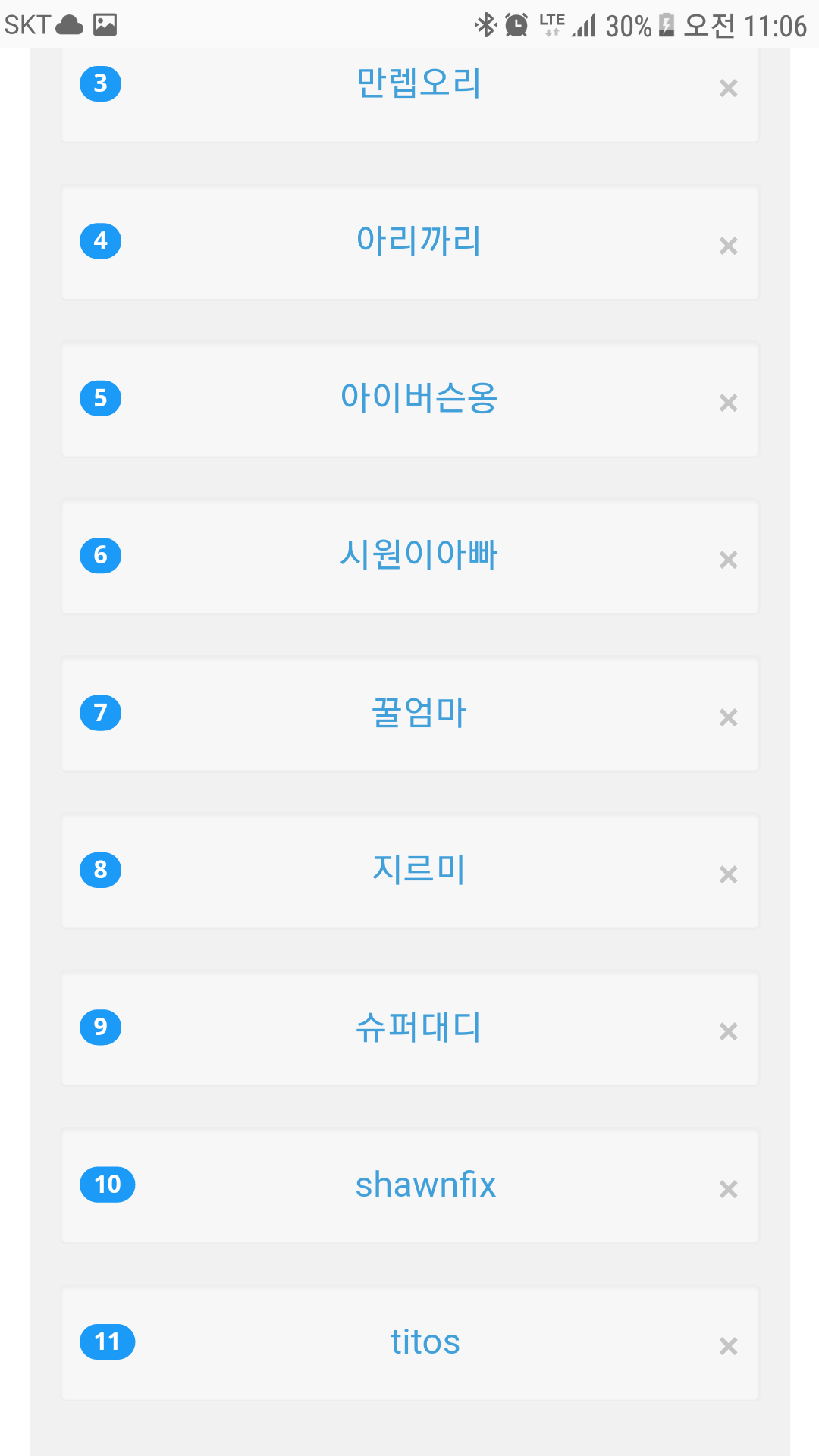Tap the Bluetooth status bar icon

pos(485,25)
